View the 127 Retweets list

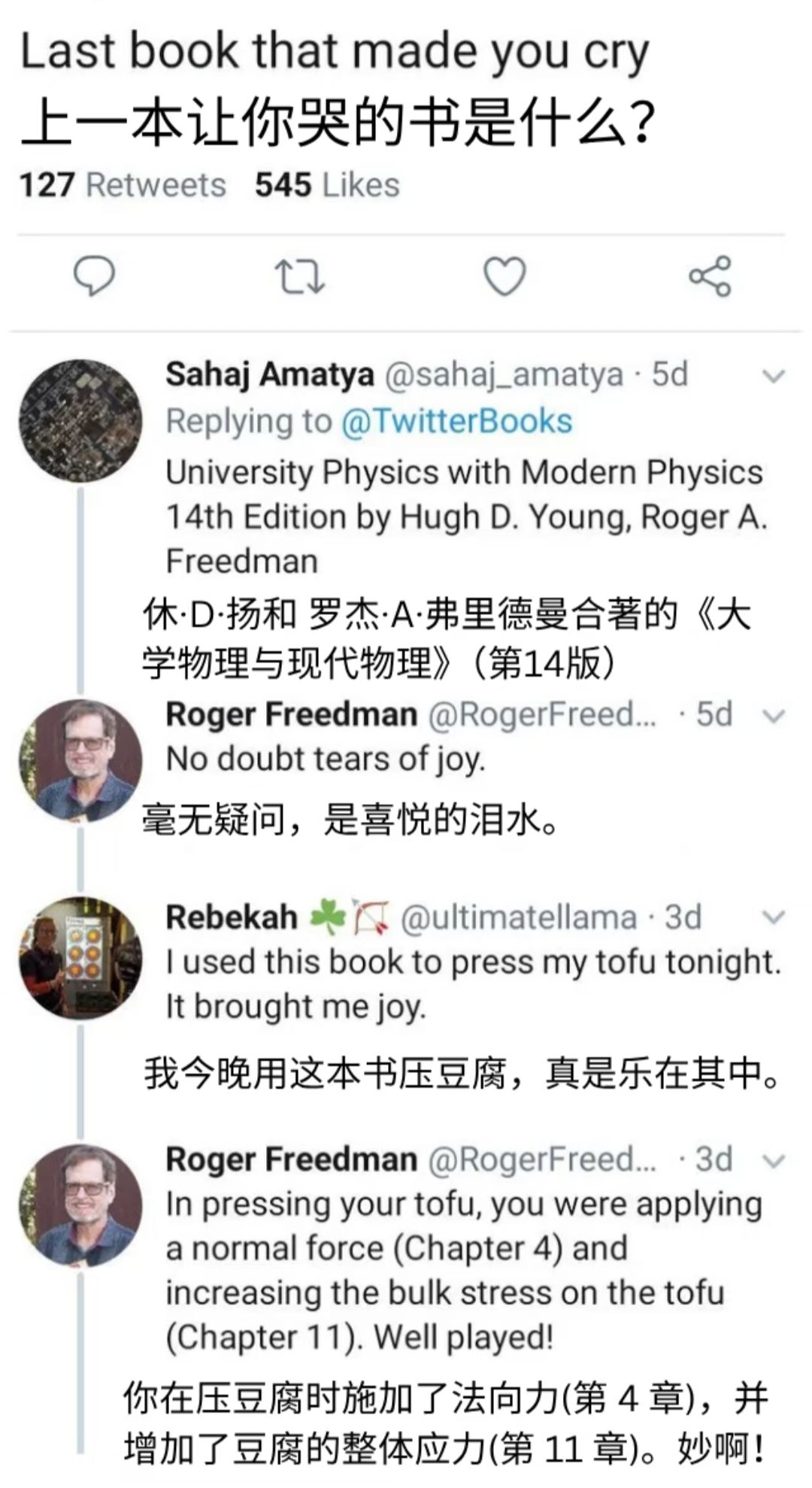click(x=123, y=185)
